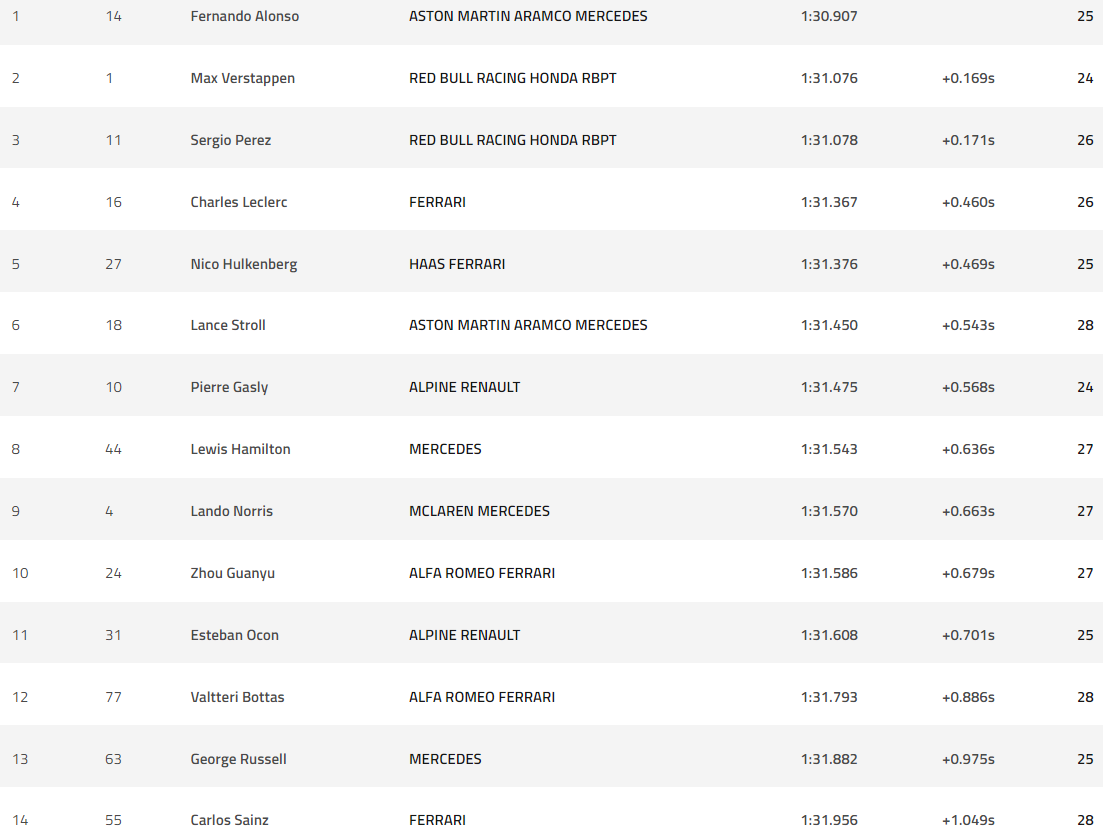Select Nico Hulkenberg in the table
This screenshot has width=1103, height=836.
coord(243,264)
